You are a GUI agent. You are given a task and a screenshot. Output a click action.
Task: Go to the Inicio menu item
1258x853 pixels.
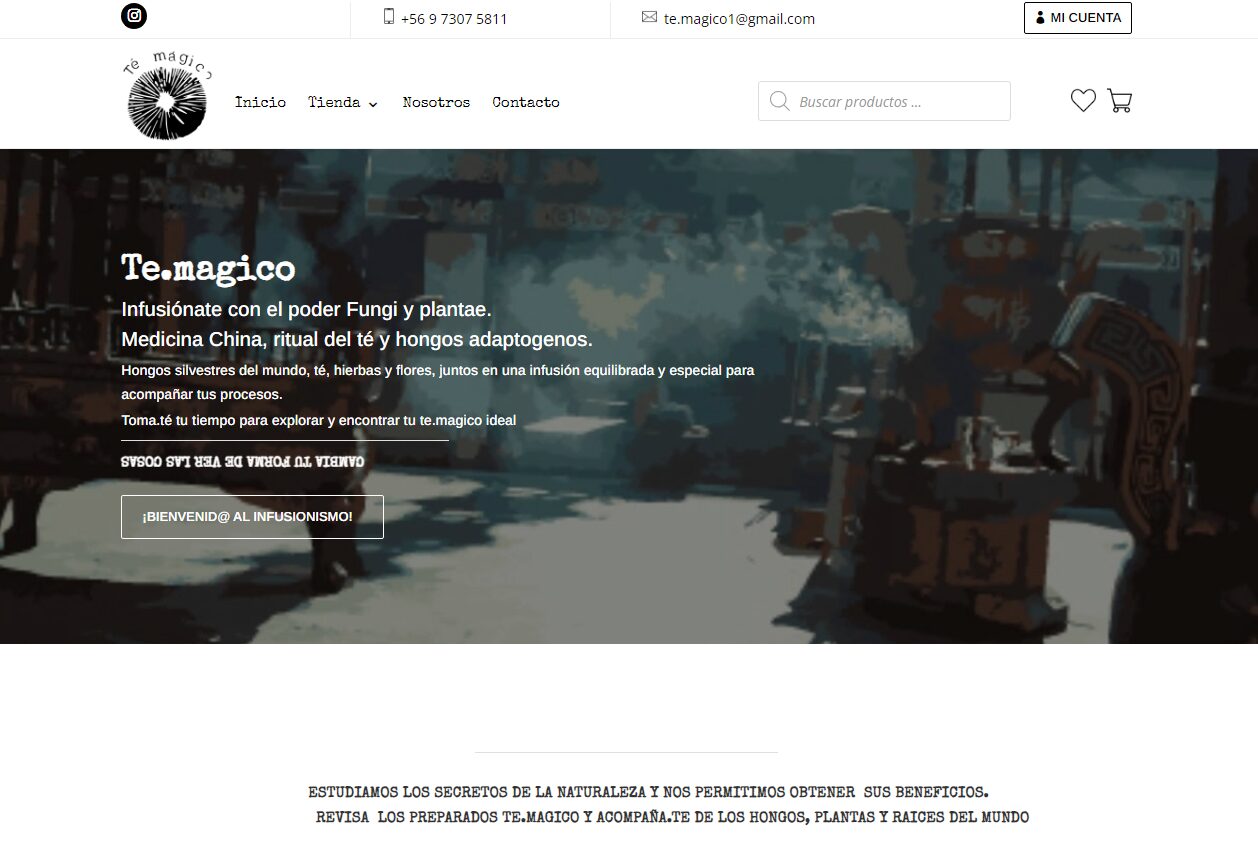260,102
